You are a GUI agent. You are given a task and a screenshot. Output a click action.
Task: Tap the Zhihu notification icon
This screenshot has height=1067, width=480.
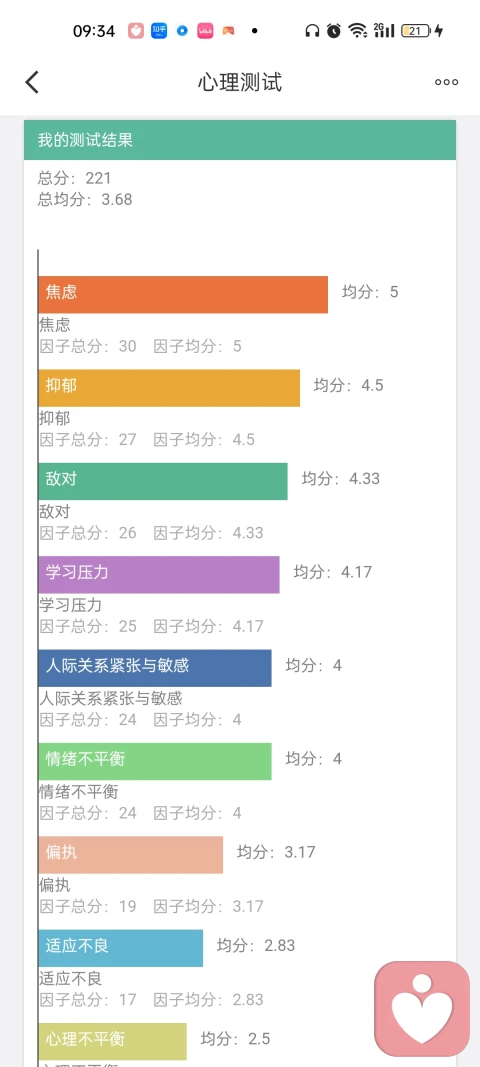(159, 31)
